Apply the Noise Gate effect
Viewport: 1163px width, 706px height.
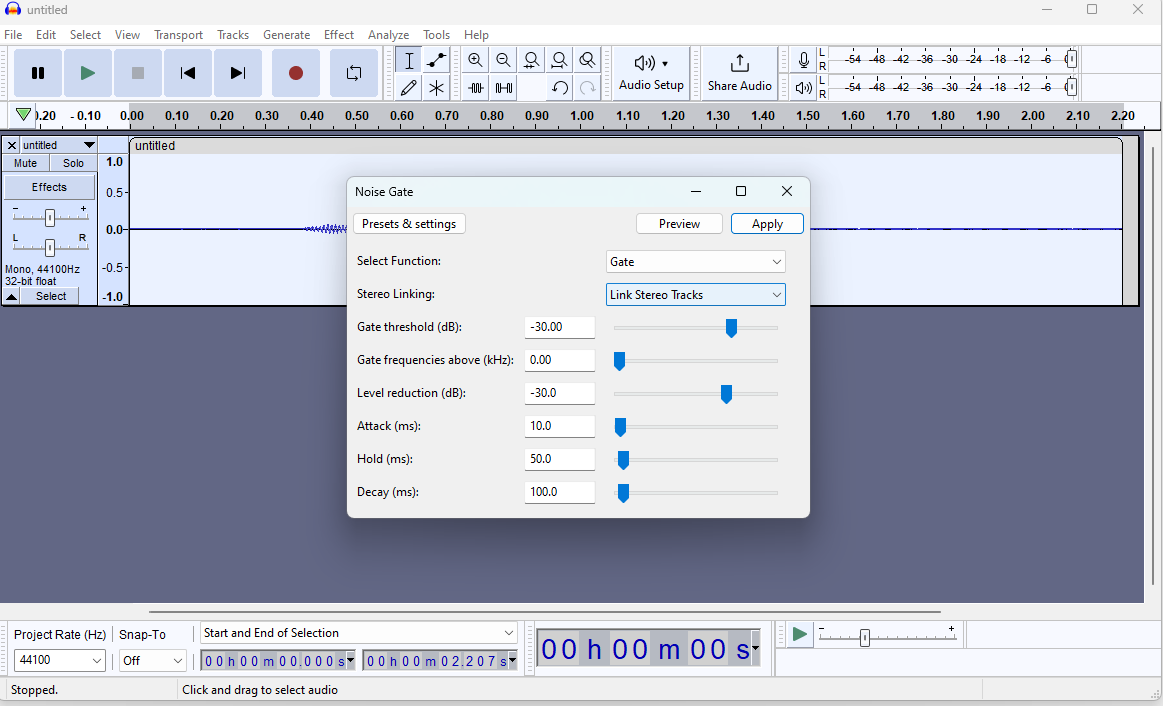[767, 223]
